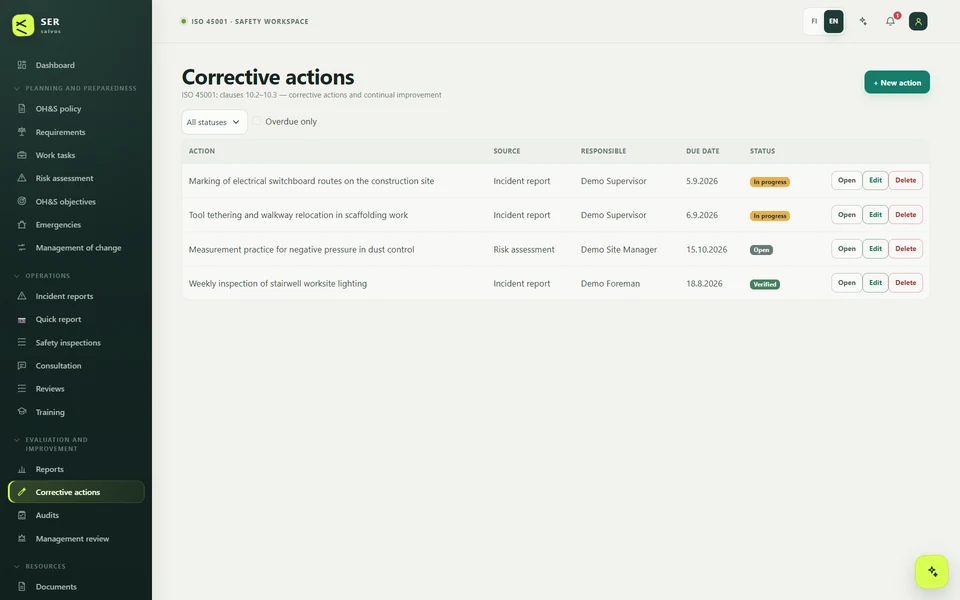960x600 pixels.
Task: Enable the Overdue only checkbox
Action: [257, 121]
